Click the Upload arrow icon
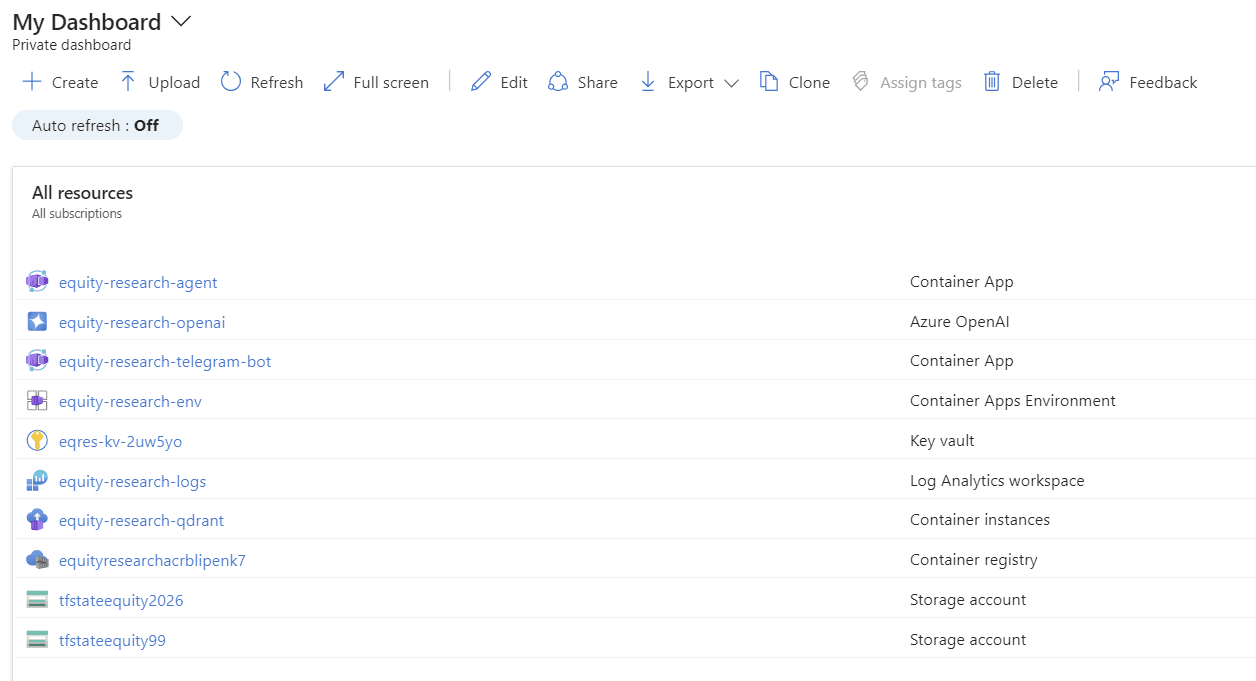The image size is (1256, 681). 128,82
